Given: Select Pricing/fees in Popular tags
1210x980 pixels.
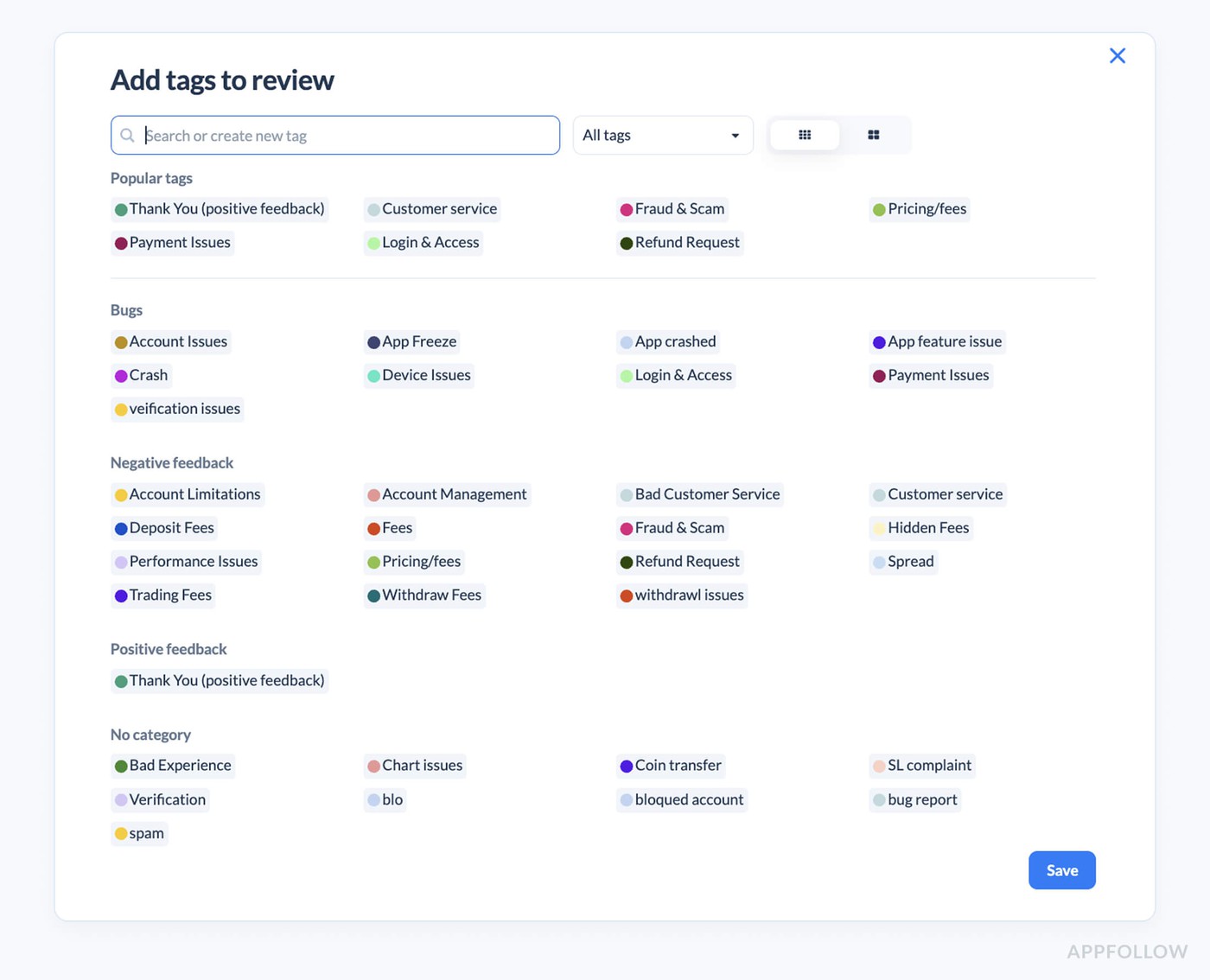Looking at the screenshot, I should pos(920,209).
